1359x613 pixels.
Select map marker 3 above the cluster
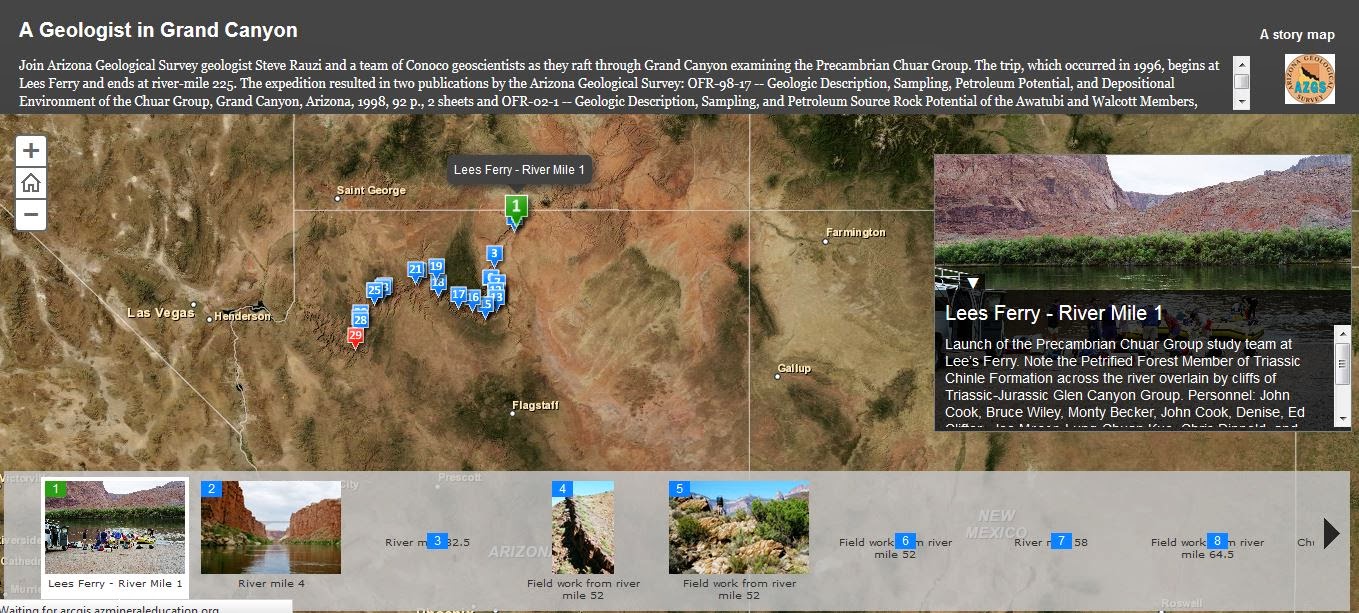[492, 253]
